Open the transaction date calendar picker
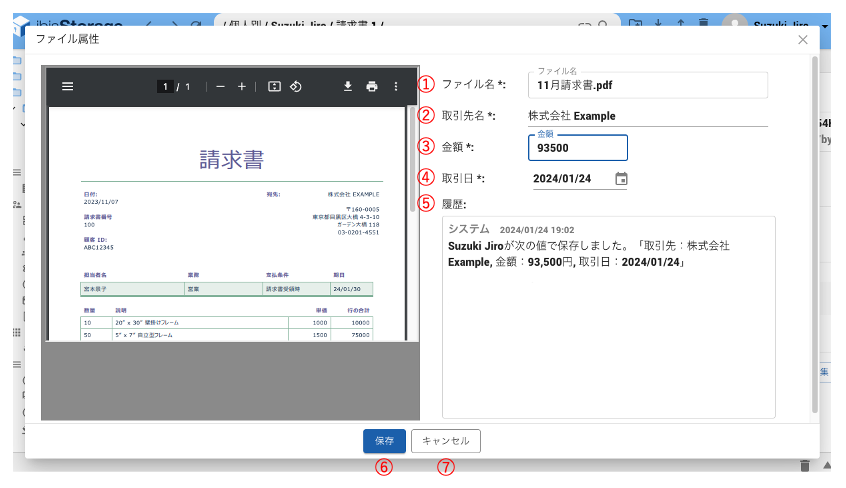This screenshot has height=488, width=846. click(x=621, y=179)
